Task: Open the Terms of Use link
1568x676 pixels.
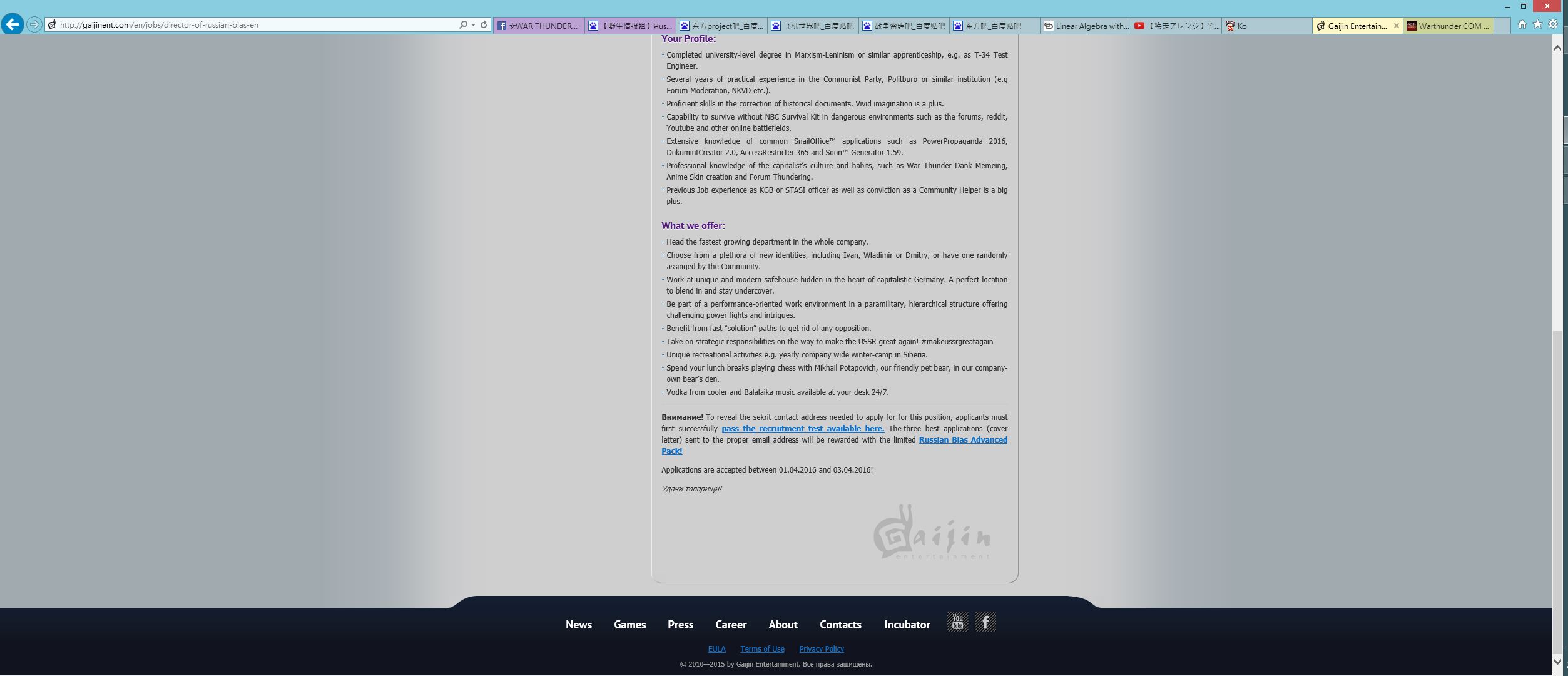Action: 762,649
